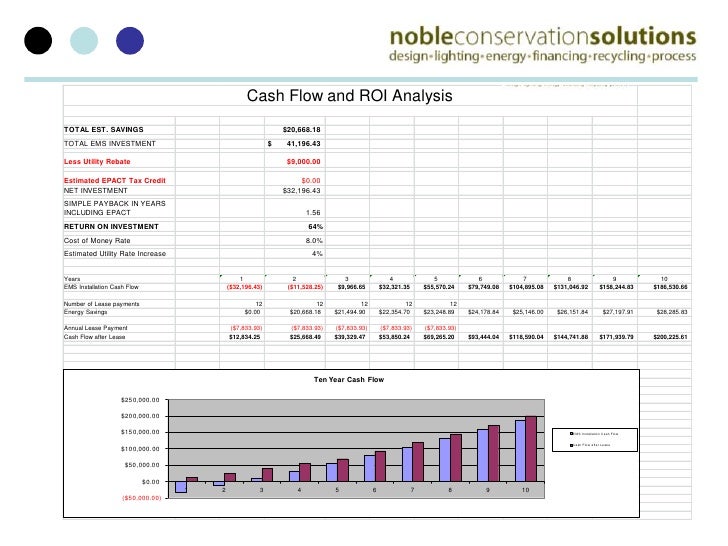728x546 pixels.
Task: Select the $200,225.61 cash flow after lease cell
Action: pyautogui.click(x=670, y=337)
